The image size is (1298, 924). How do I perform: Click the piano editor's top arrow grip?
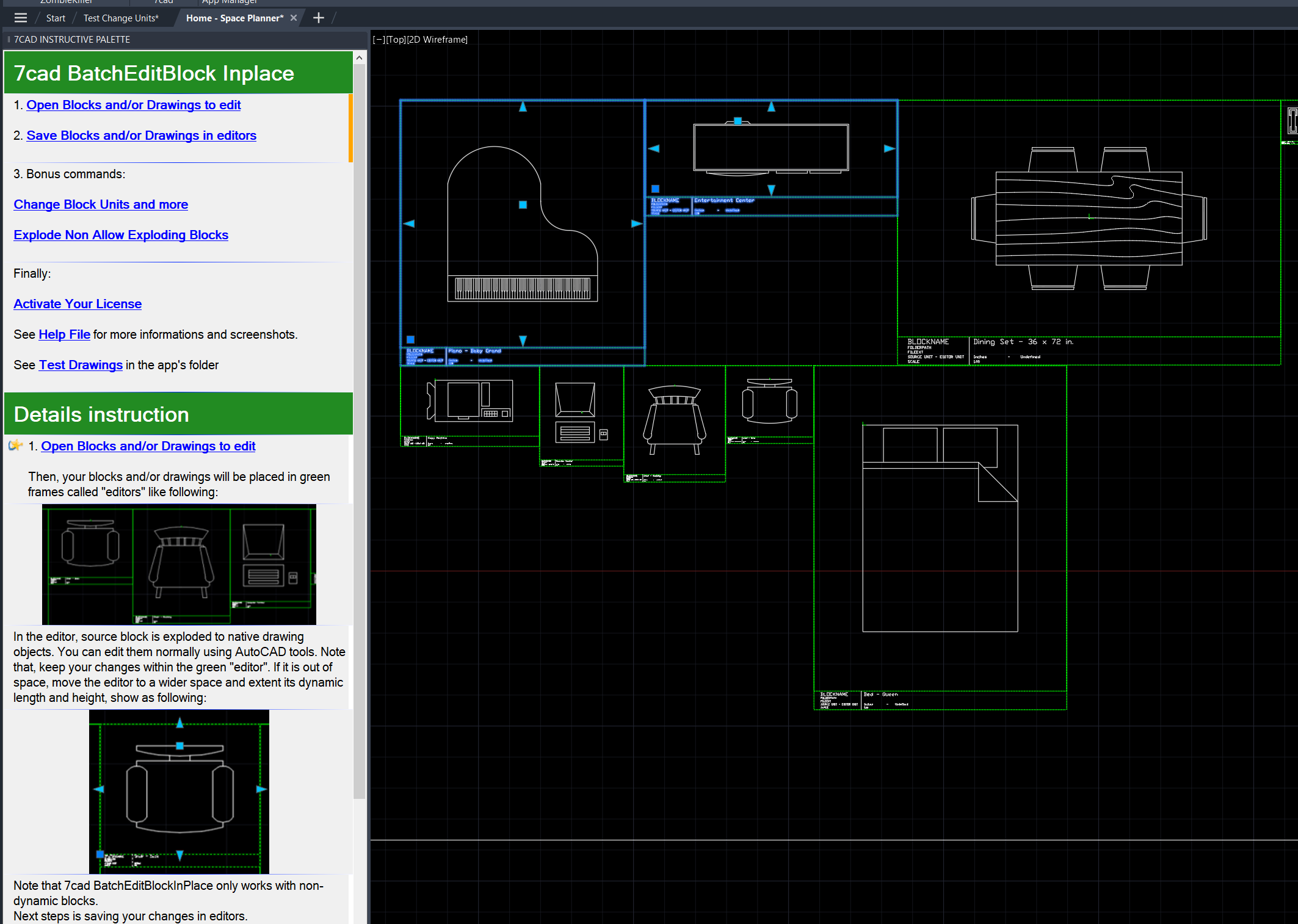coord(523,107)
